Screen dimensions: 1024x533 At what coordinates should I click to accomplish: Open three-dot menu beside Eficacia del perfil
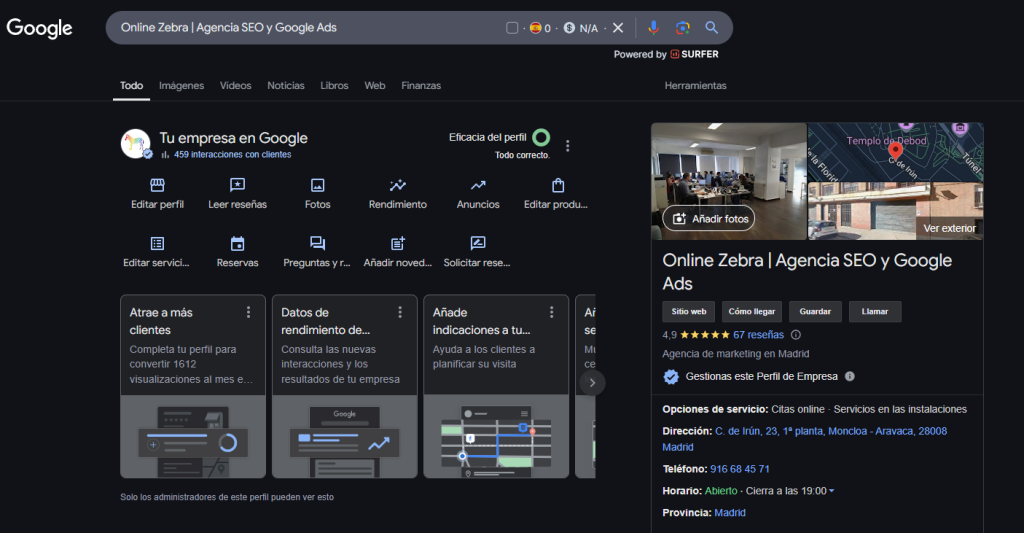coord(568,146)
